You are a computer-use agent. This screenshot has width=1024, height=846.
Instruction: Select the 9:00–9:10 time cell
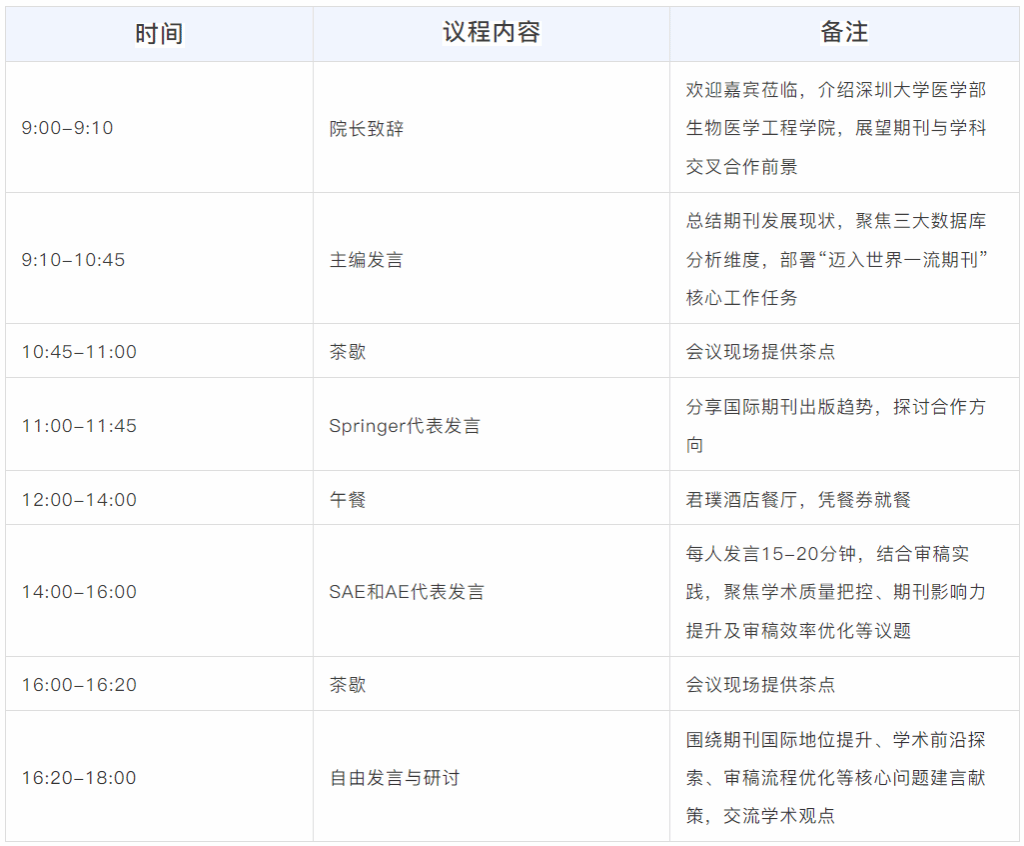point(68,128)
